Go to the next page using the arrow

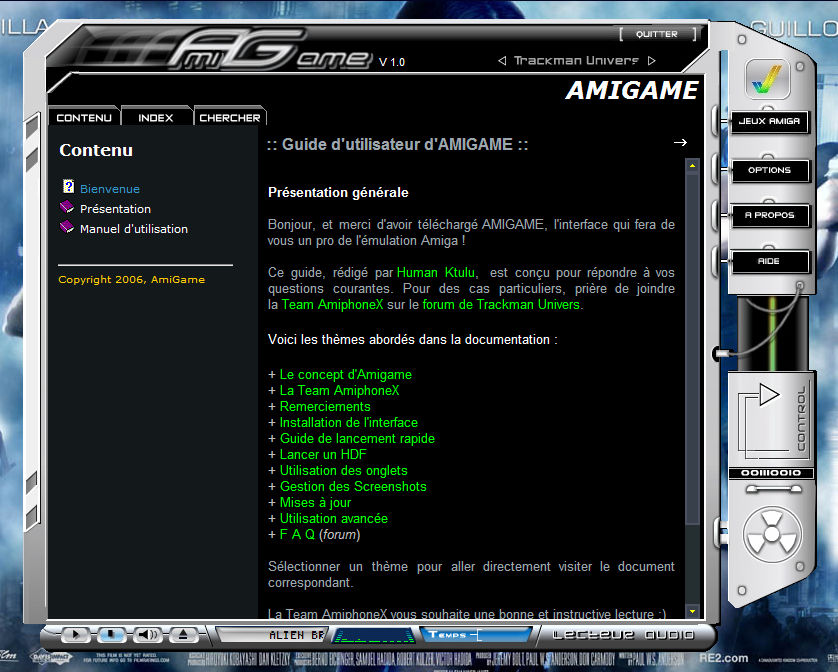coord(680,143)
